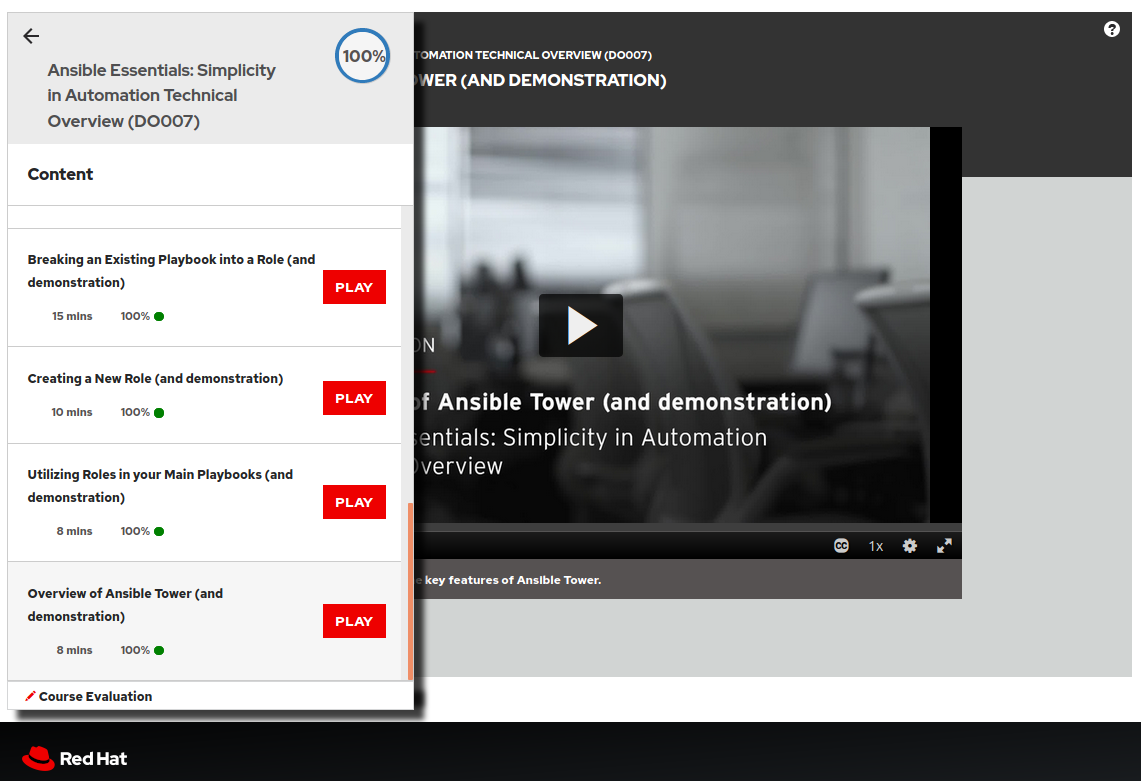1141x781 pixels.
Task: Open the Course Evaluation link
Action: point(95,697)
